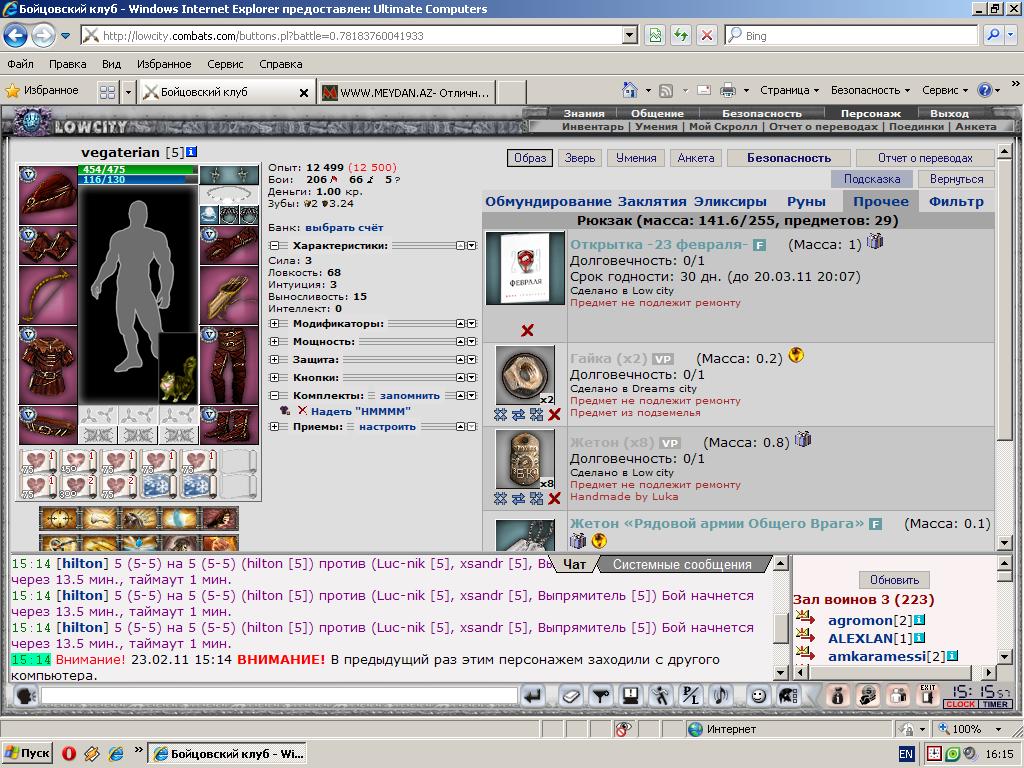Expand the Приемы section

[274, 426]
